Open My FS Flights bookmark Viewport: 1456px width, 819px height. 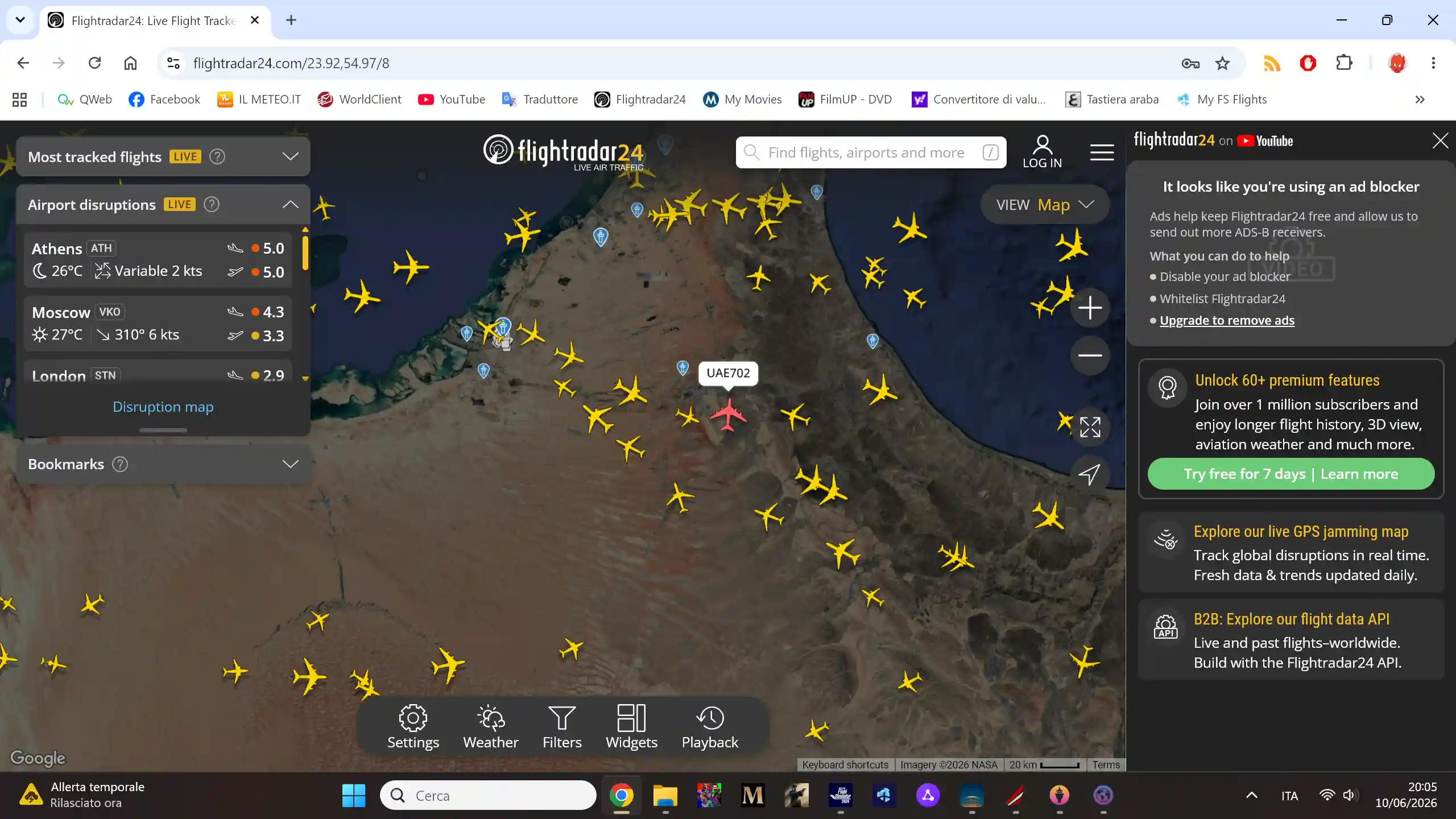pos(1222,100)
